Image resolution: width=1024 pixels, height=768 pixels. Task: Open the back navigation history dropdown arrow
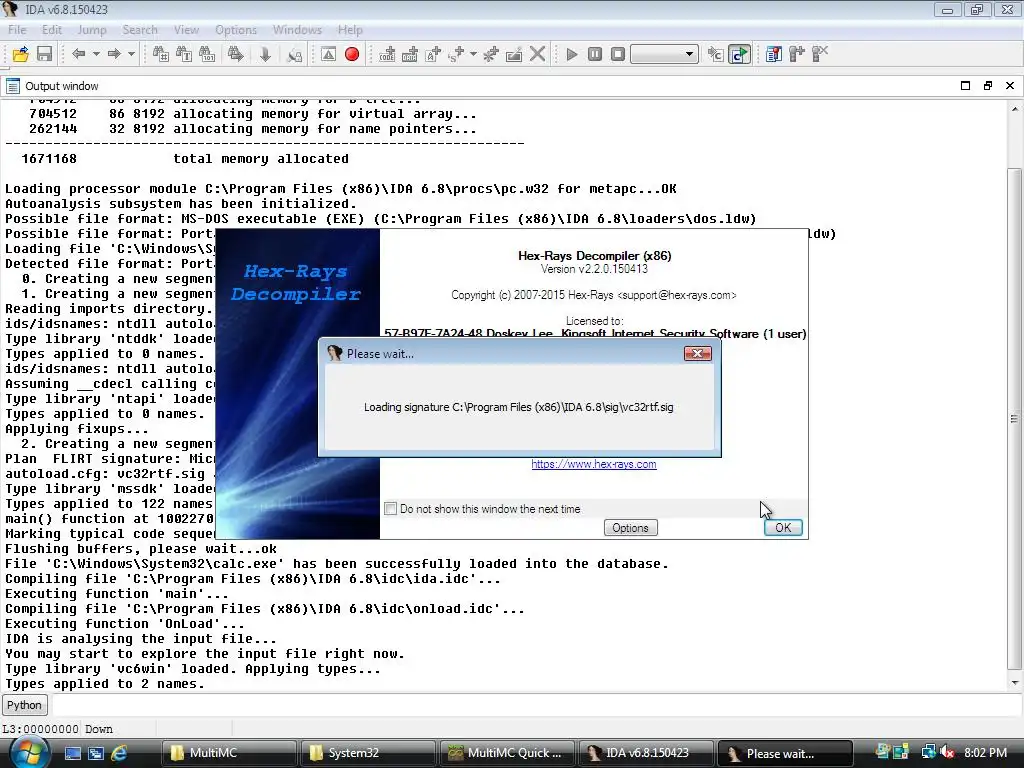96,54
